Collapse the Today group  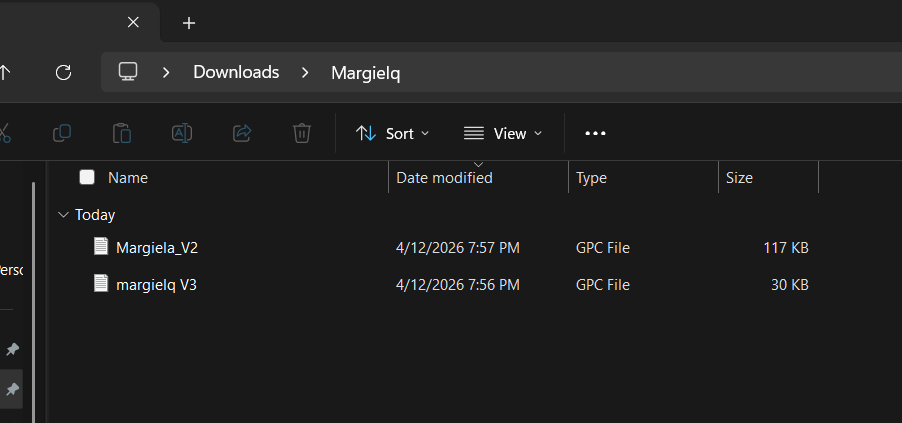[x=63, y=215]
